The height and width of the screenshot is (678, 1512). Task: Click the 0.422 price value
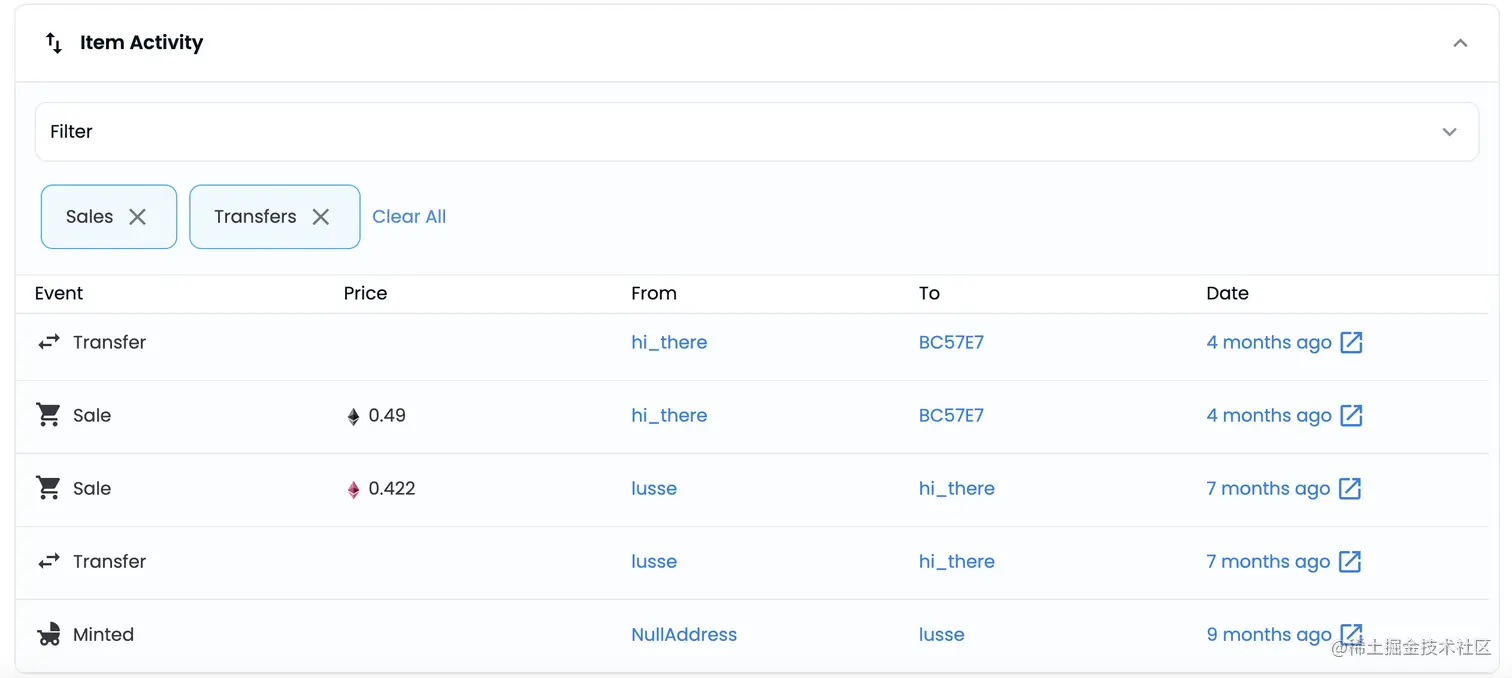coord(392,488)
